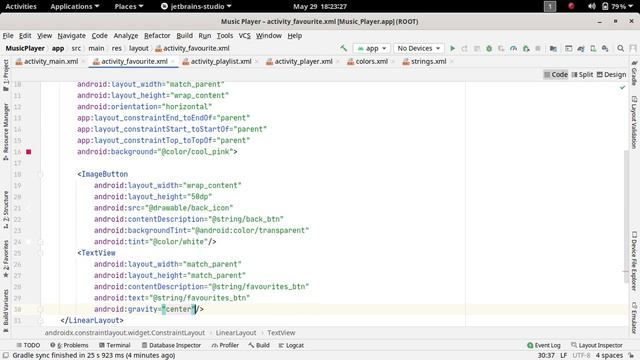
Task: Open the Applications menu in top bar
Action: (x=75, y=6)
